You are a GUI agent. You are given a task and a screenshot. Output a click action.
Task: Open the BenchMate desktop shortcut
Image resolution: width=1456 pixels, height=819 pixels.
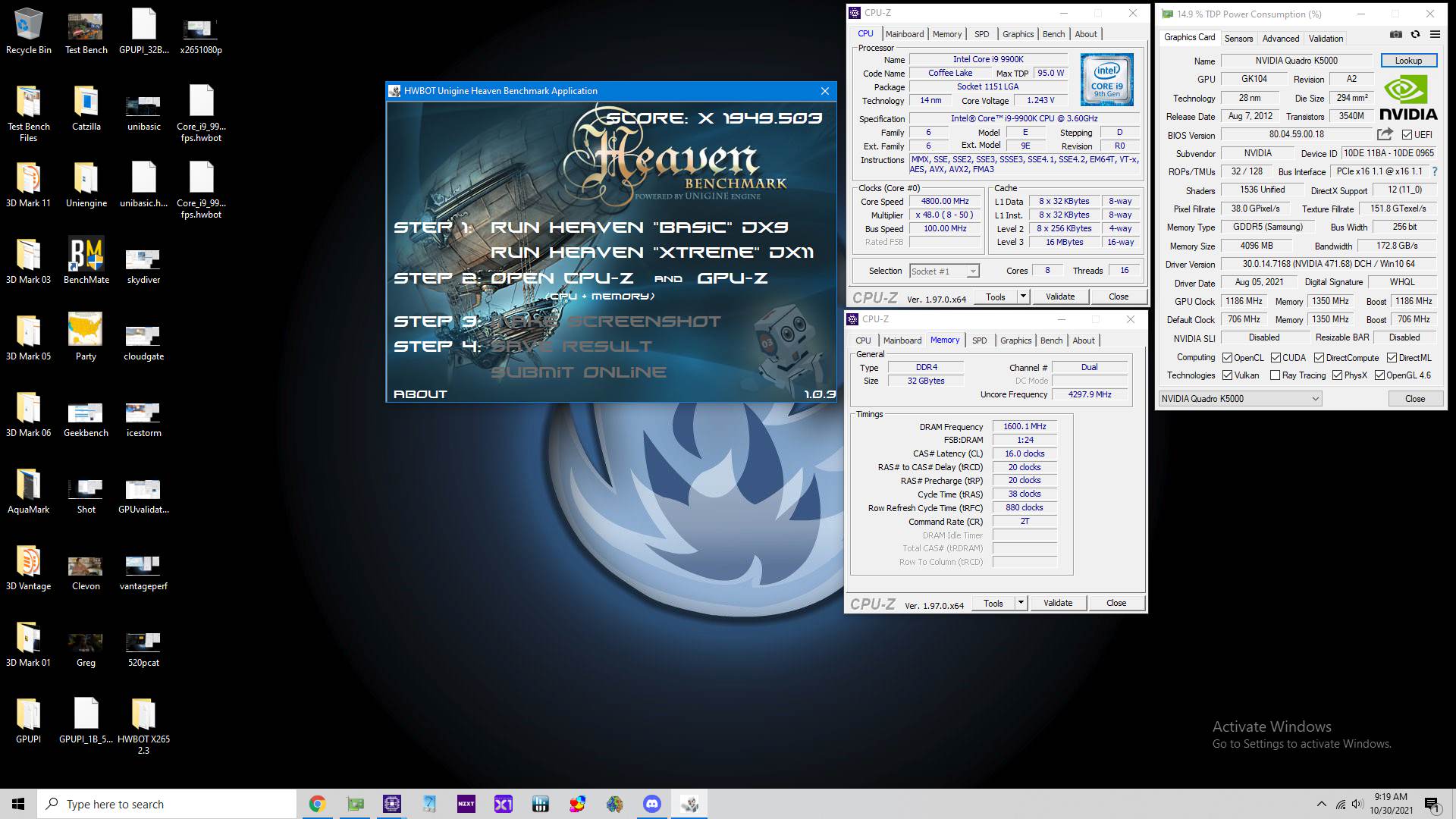point(86,262)
